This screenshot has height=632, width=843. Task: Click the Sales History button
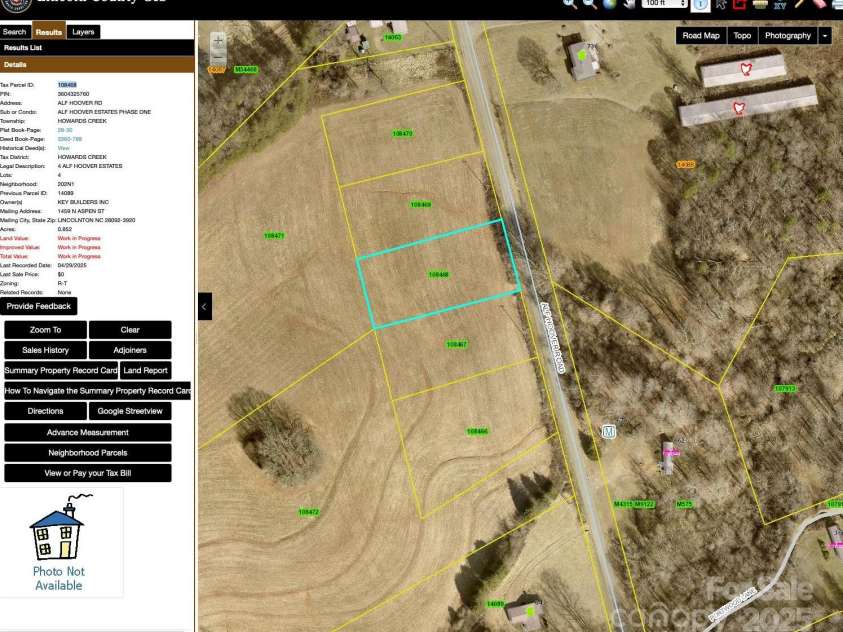coord(46,350)
